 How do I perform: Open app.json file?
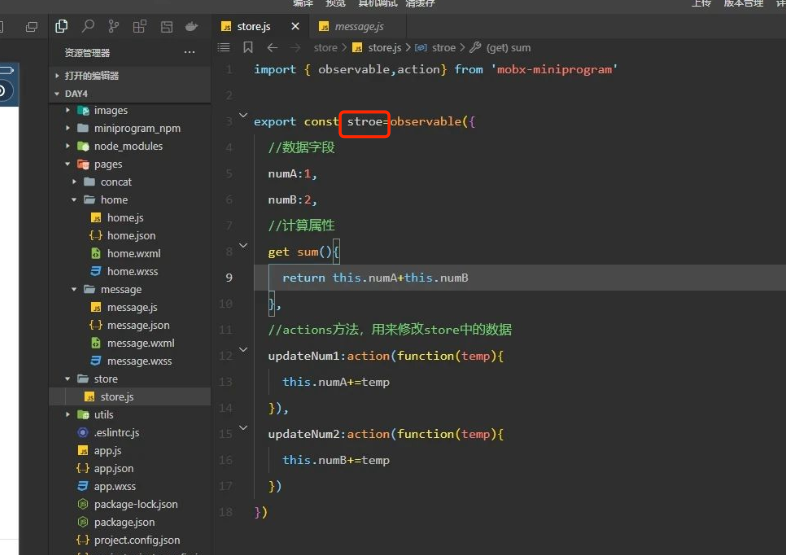click(x=130, y=468)
